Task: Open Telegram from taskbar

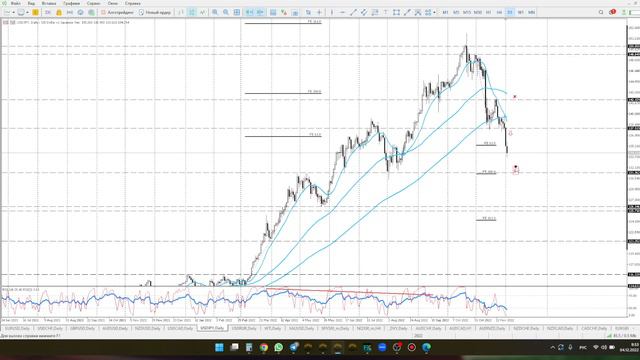Action: point(293,347)
